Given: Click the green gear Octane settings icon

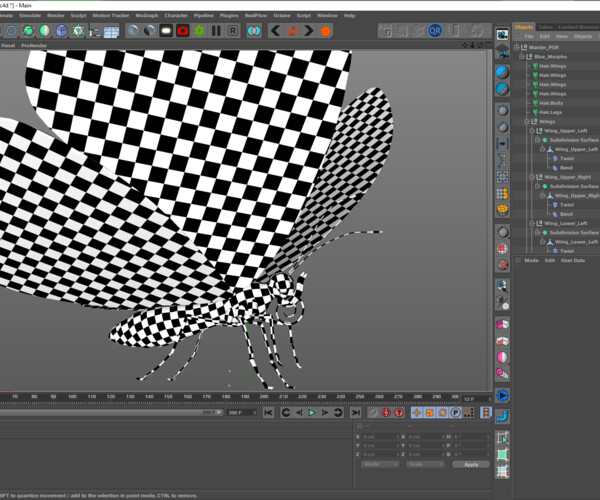Looking at the screenshot, I should point(199,31).
